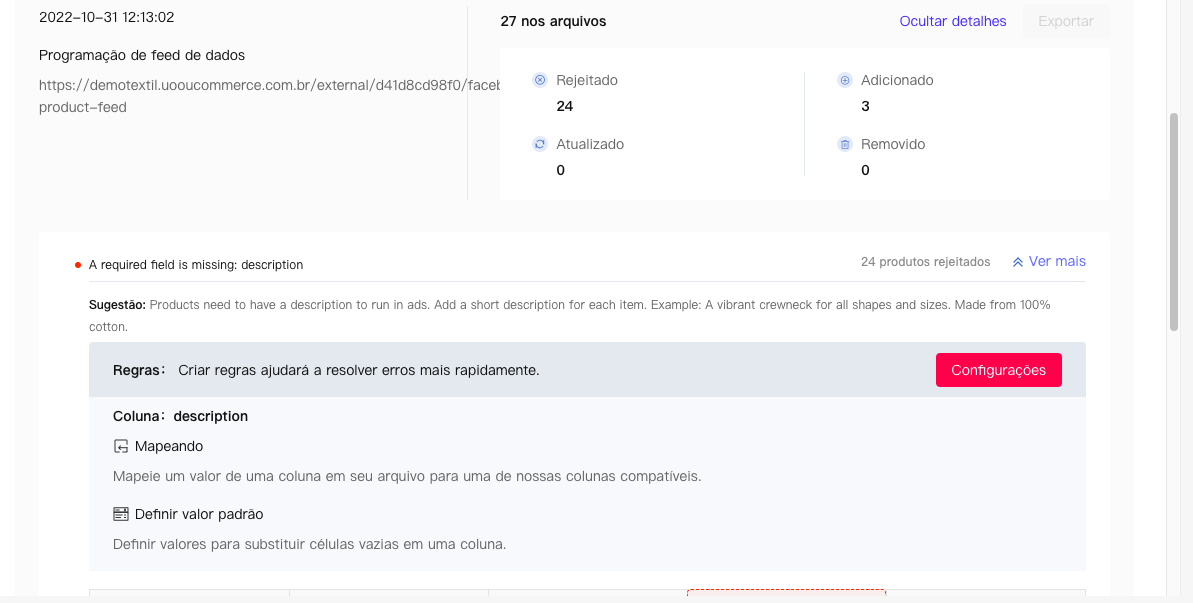Click the Atualizado refresh icon
Image resolution: width=1193 pixels, height=603 pixels.
(x=540, y=144)
